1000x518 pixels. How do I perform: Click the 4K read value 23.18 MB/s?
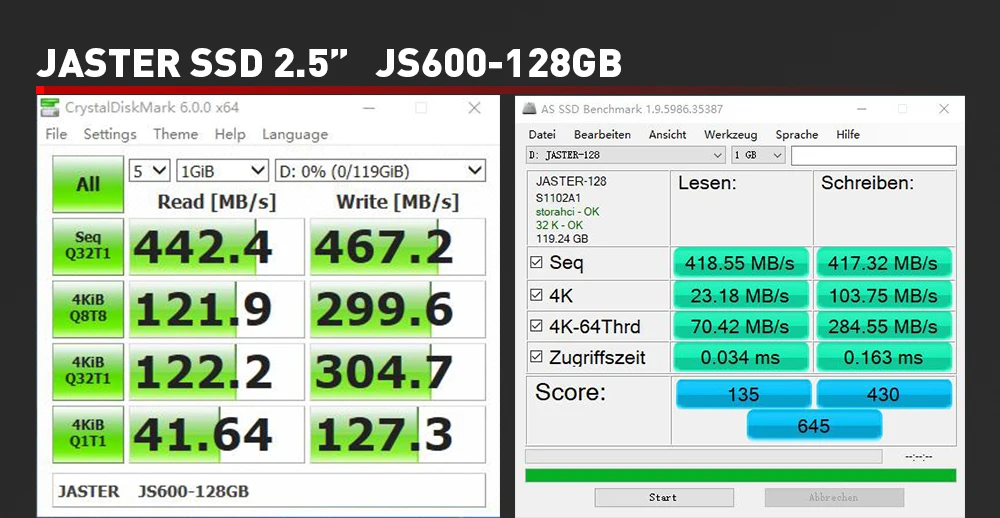pos(740,295)
